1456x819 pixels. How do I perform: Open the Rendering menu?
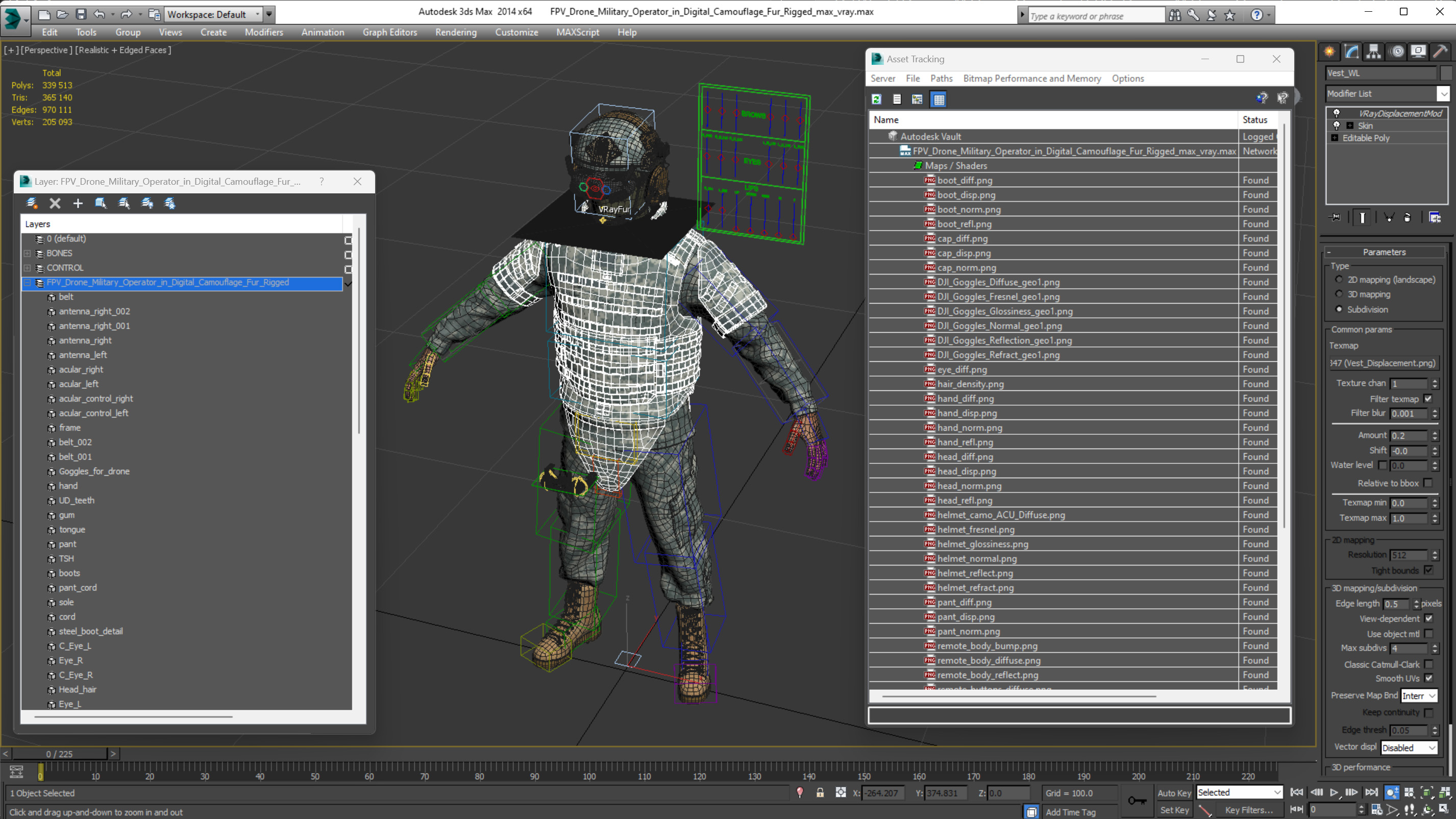pos(456,32)
